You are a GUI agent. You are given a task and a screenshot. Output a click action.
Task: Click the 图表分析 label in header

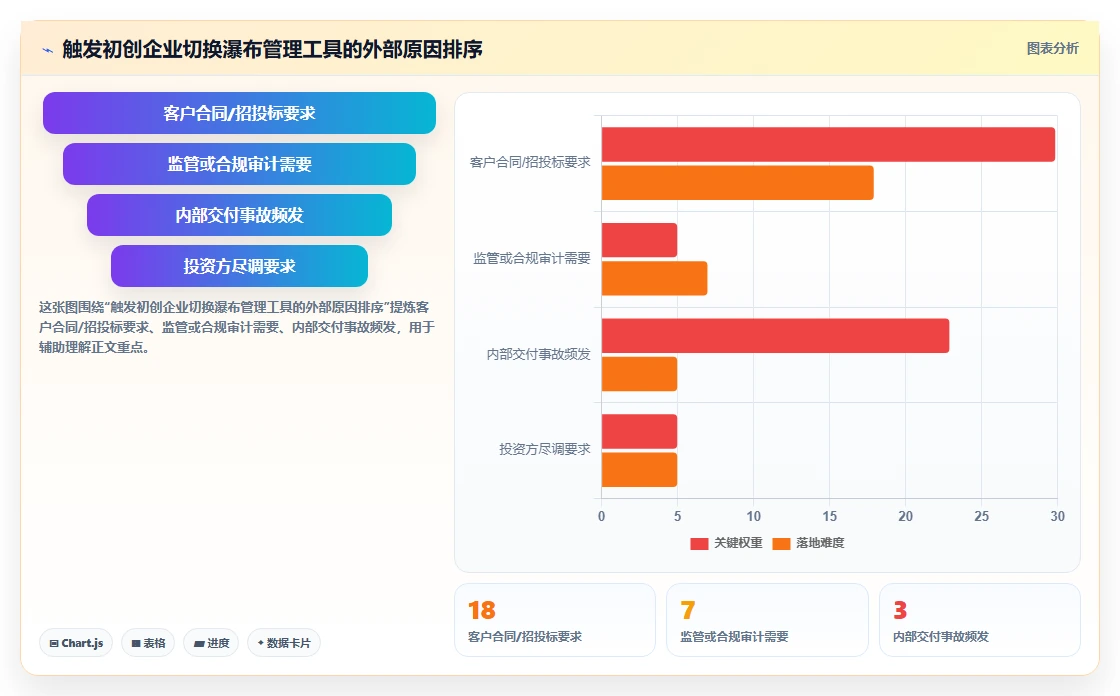[1052, 49]
